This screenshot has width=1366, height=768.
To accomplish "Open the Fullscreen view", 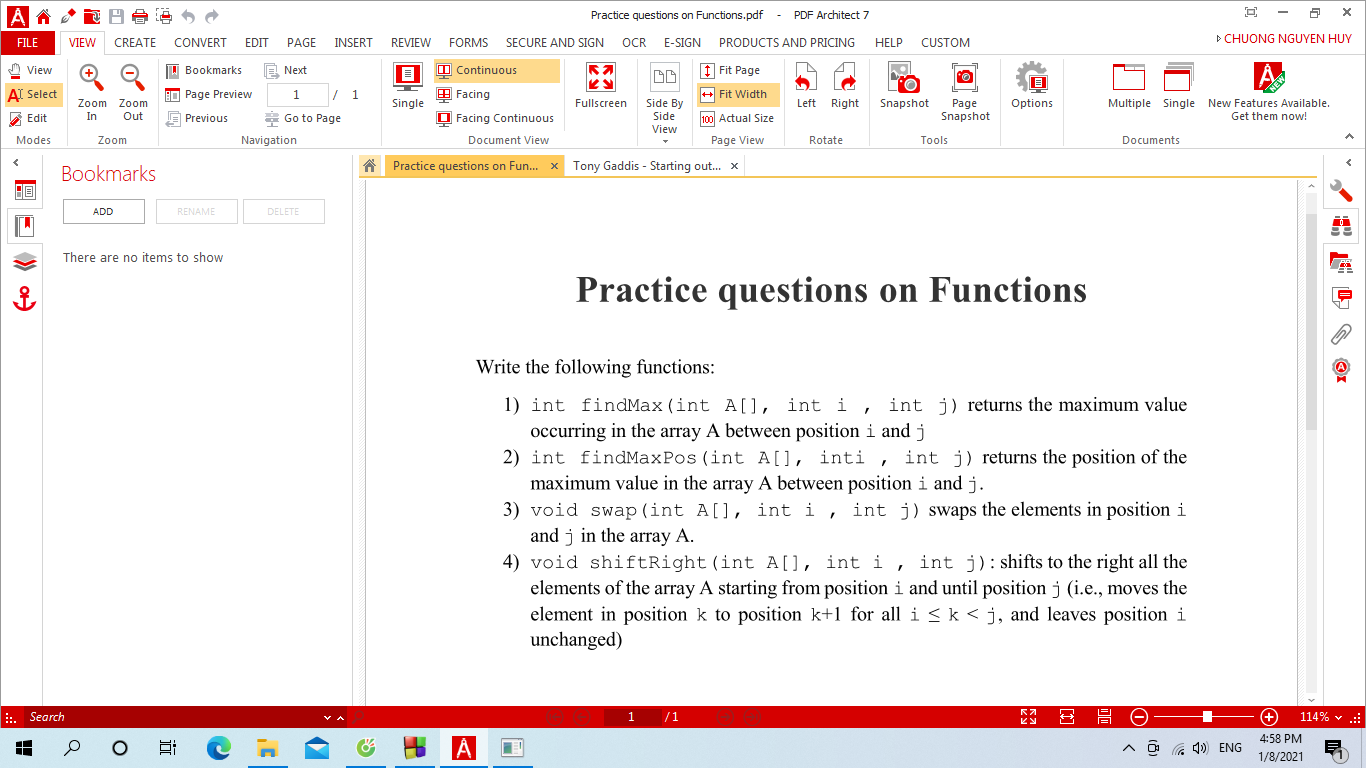I will (x=599, y=89).
